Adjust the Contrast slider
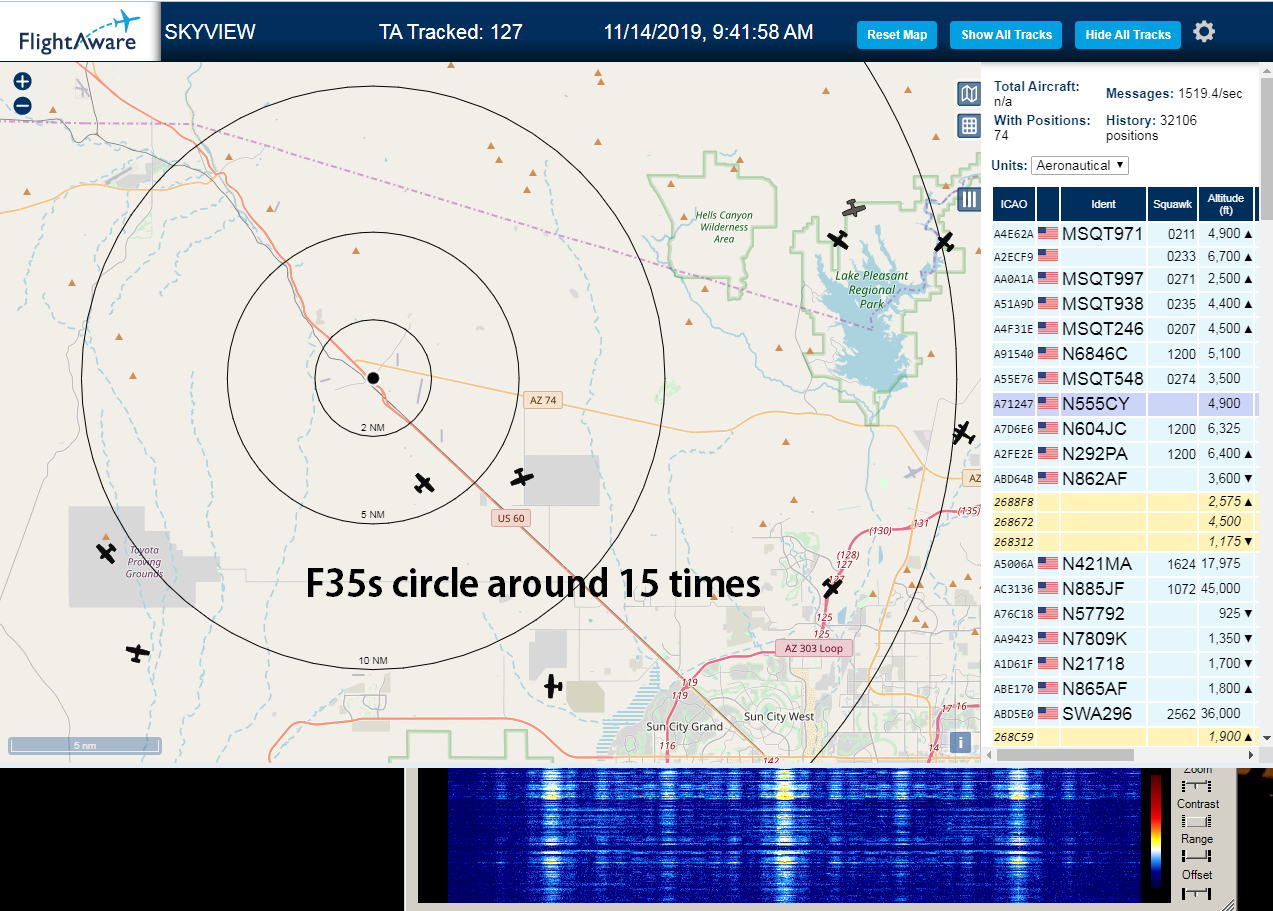 pos(1197,821)
